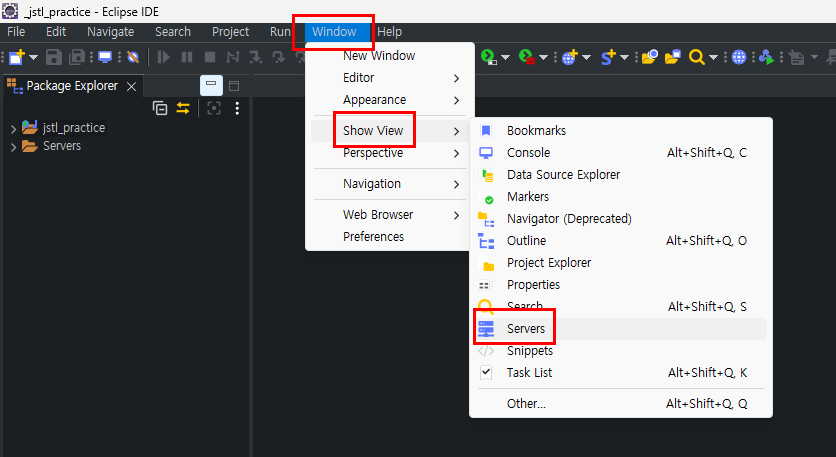Click the green Run icon
Viewport: 836px width, 457px height.
(x=488, y=57)
